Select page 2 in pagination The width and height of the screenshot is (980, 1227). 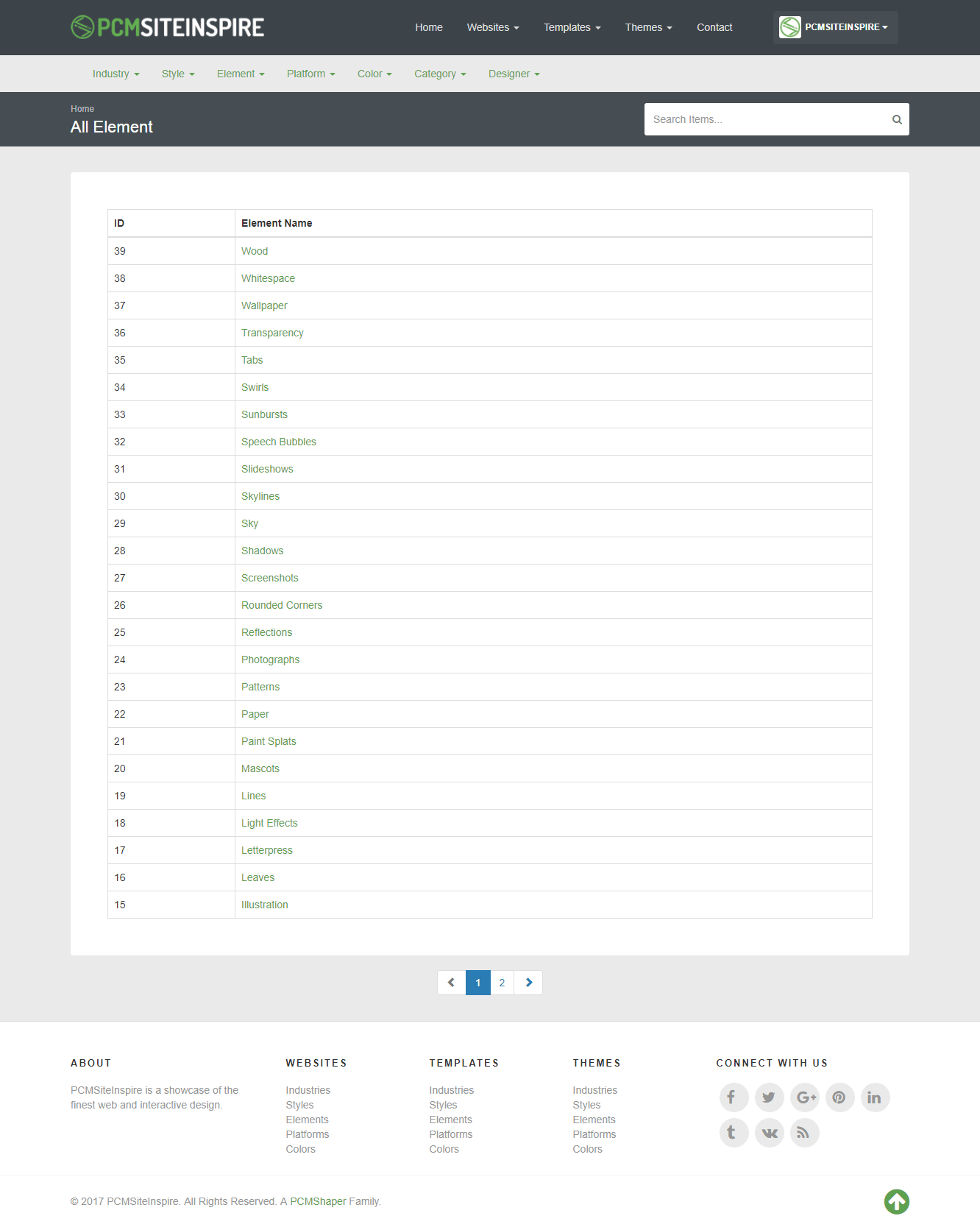point(502,983)
